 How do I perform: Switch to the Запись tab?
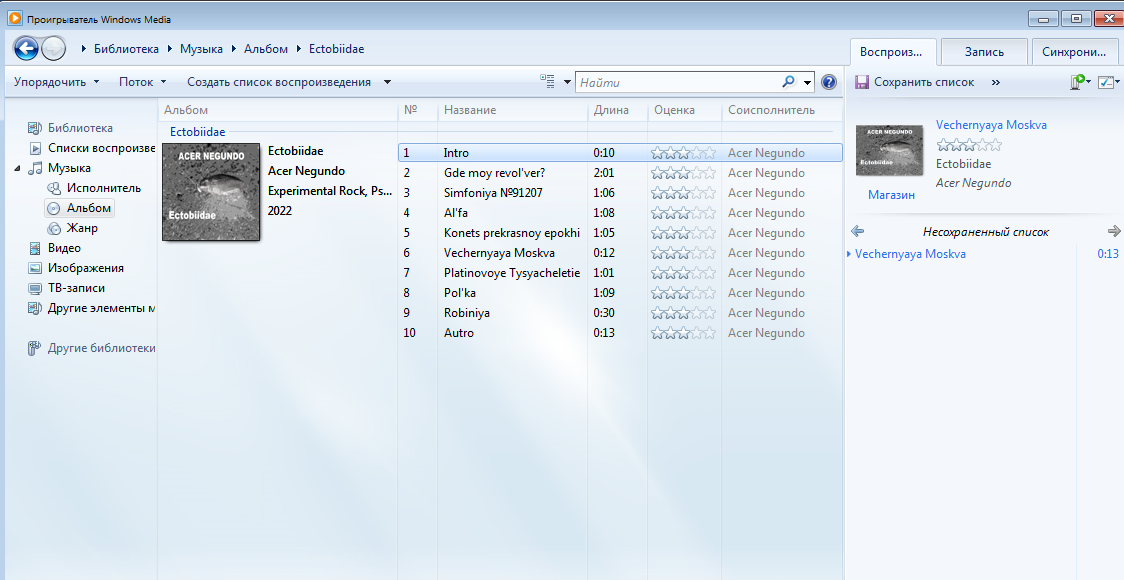coord(984,52)
